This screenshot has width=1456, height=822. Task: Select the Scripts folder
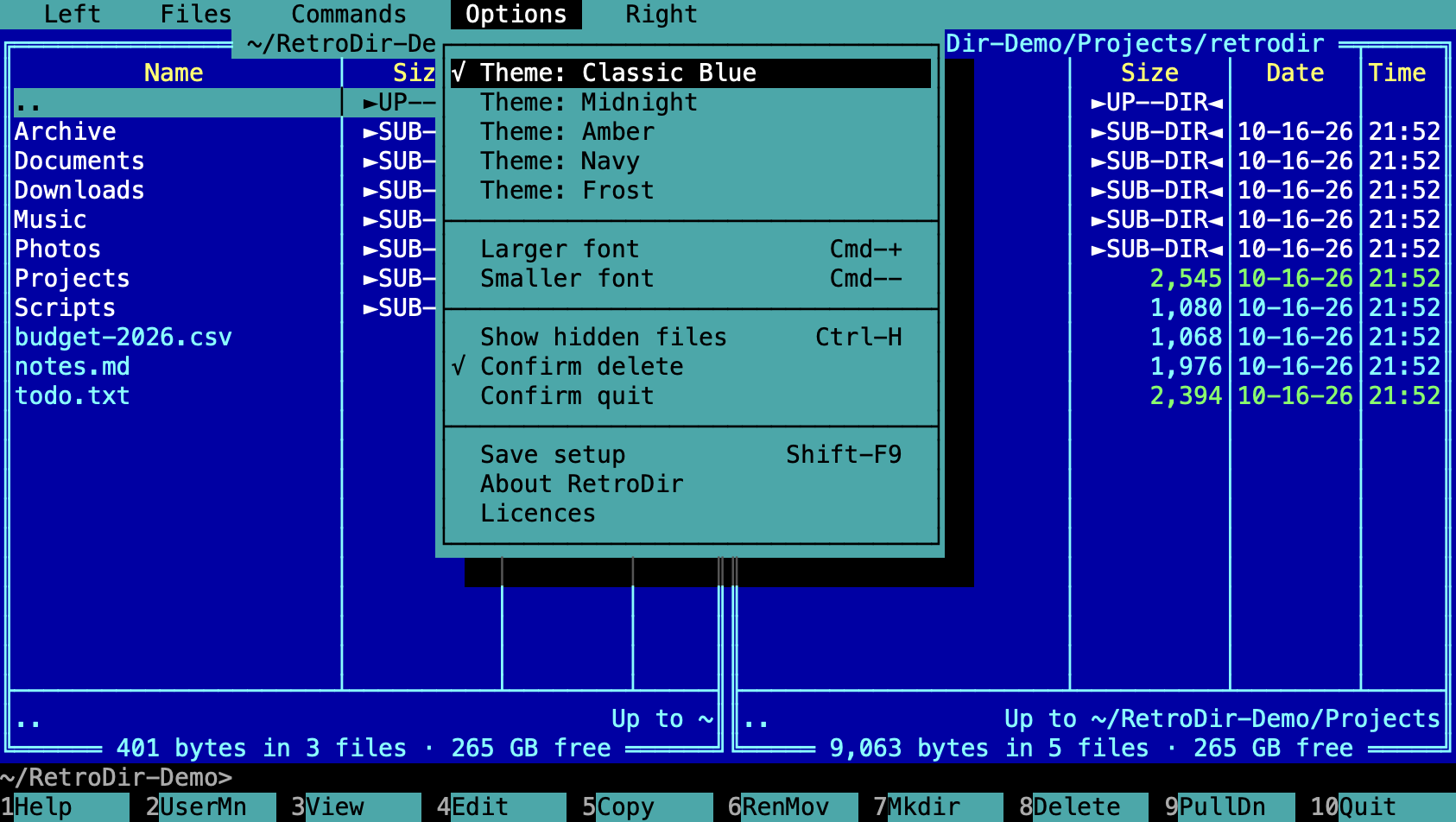[x=225, y=308]
